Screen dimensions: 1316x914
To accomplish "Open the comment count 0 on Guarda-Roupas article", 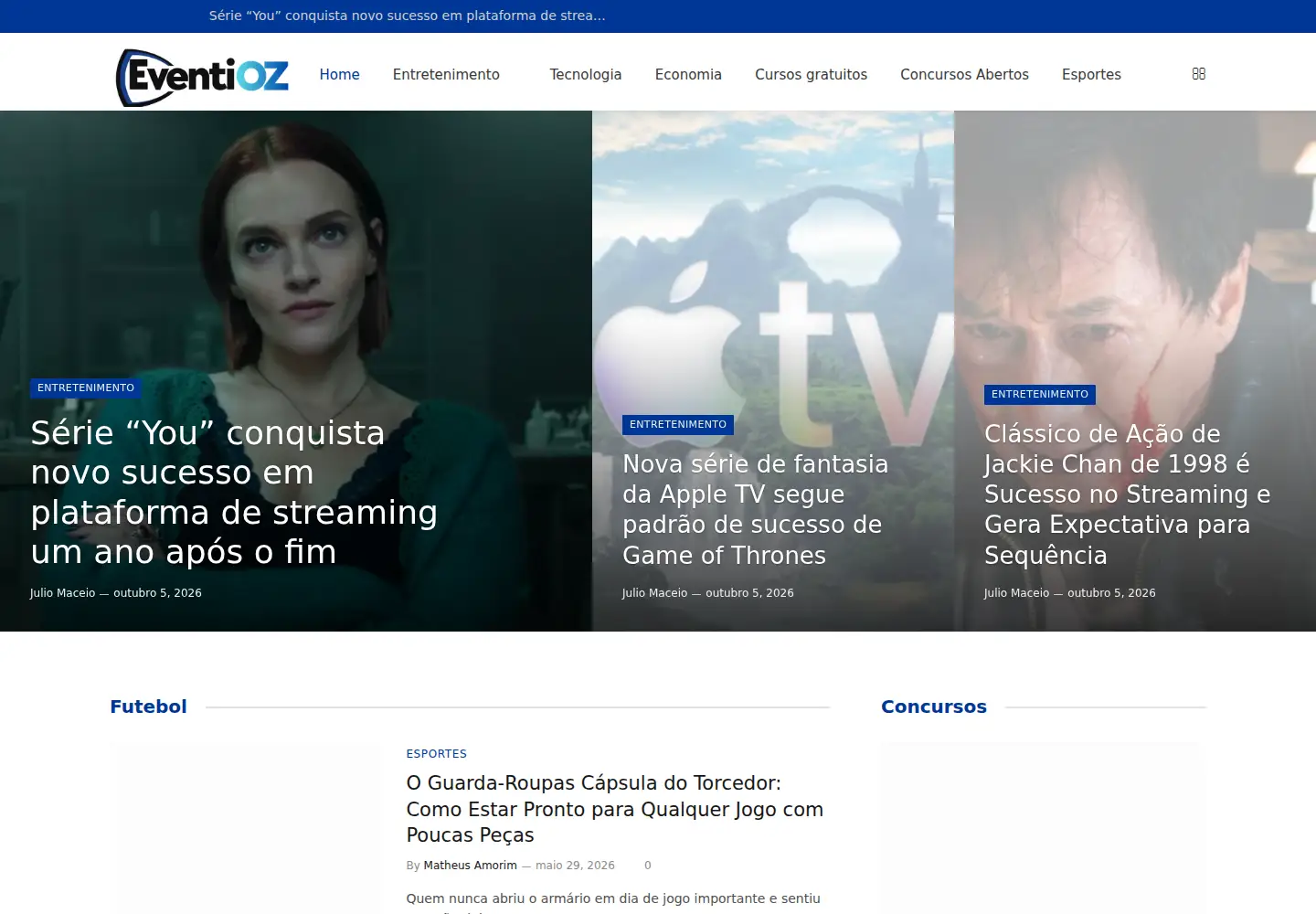I will pos(648,866).
